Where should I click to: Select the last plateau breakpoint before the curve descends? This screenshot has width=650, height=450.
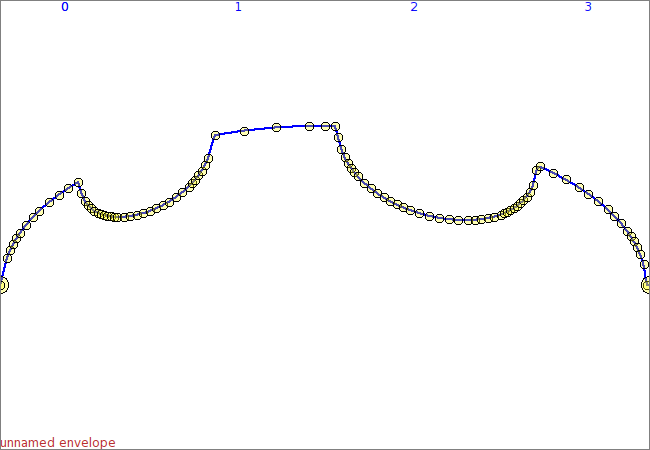[335, 126]
